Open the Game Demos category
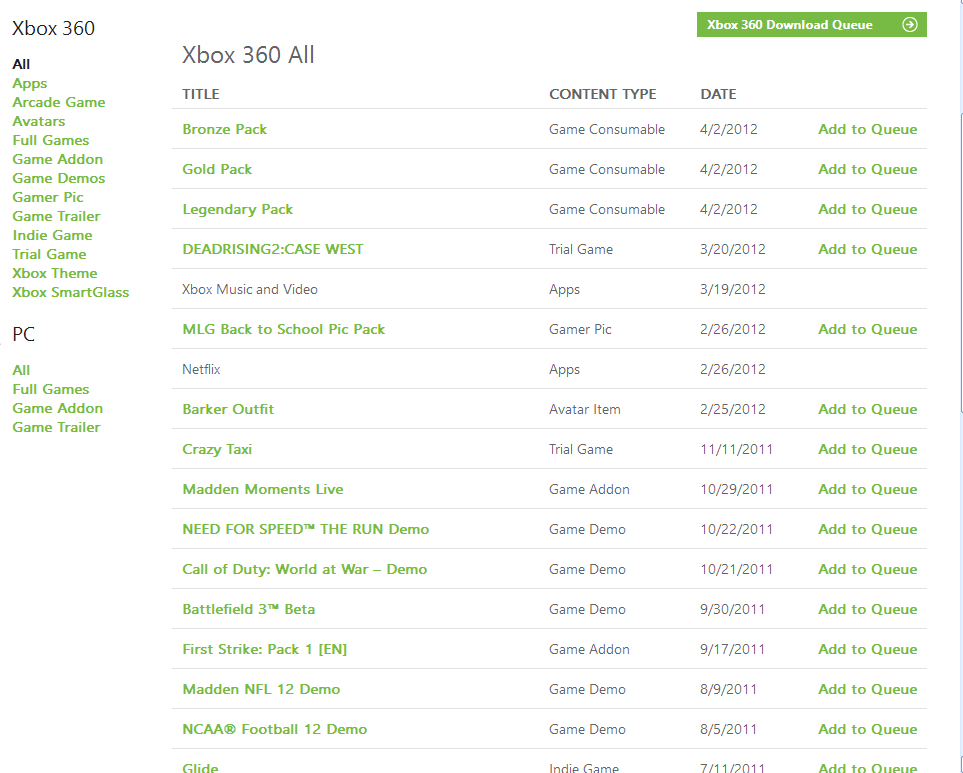 pyautogui.click(x=58, y=178)
